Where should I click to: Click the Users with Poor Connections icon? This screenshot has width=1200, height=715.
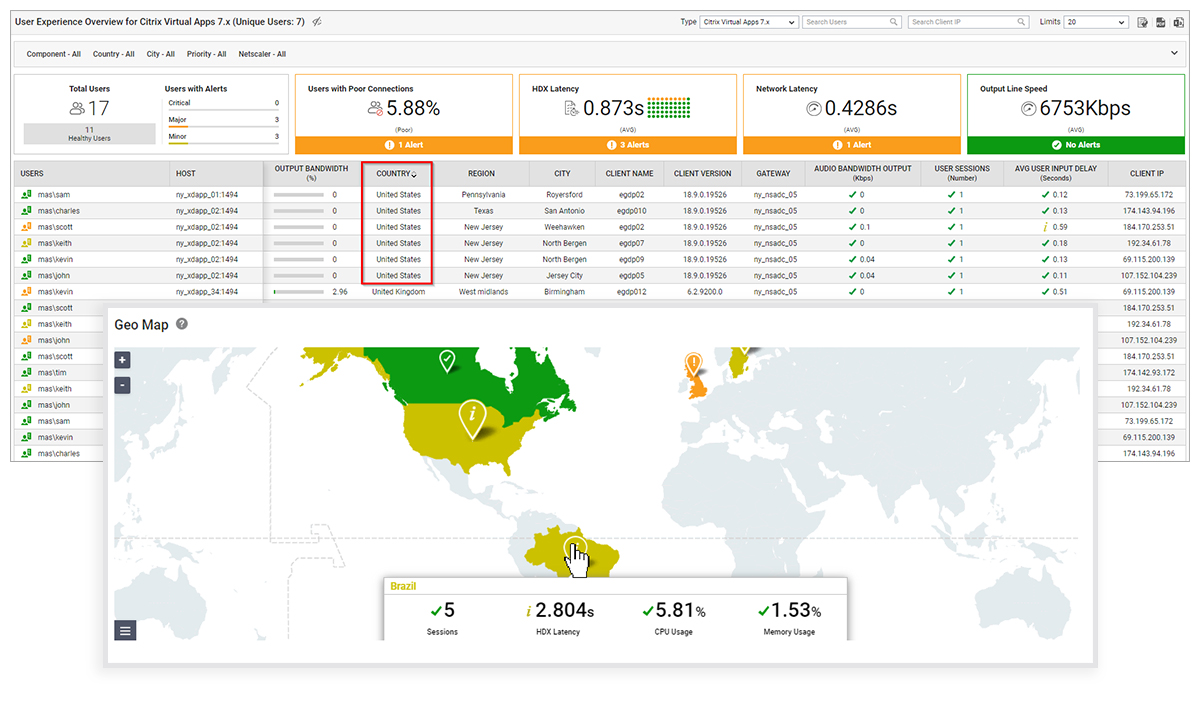(x=375, y=108)
